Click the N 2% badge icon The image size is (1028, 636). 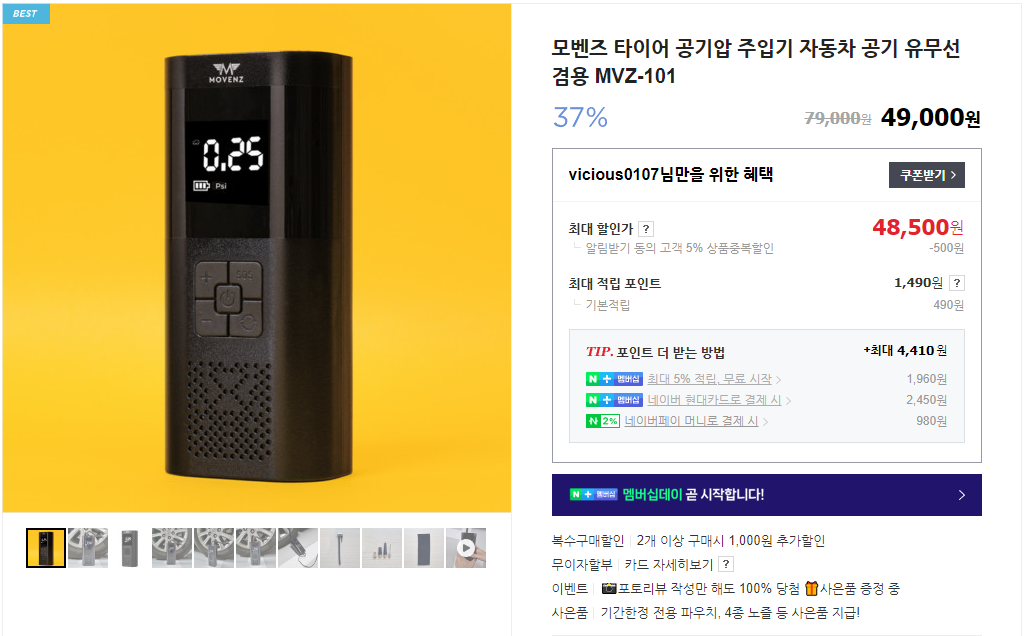point(603,421)
